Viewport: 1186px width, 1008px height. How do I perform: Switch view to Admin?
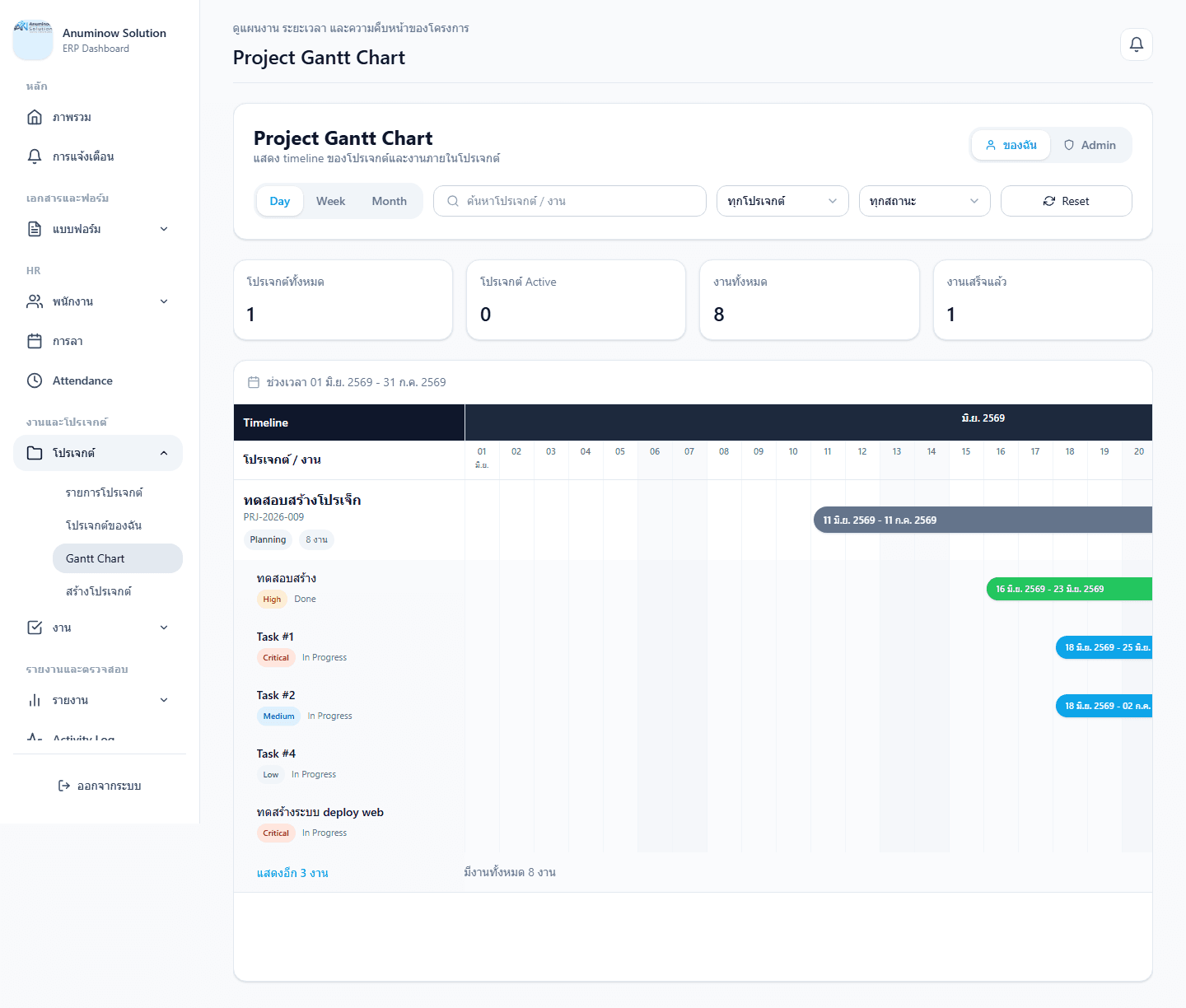1090,145
